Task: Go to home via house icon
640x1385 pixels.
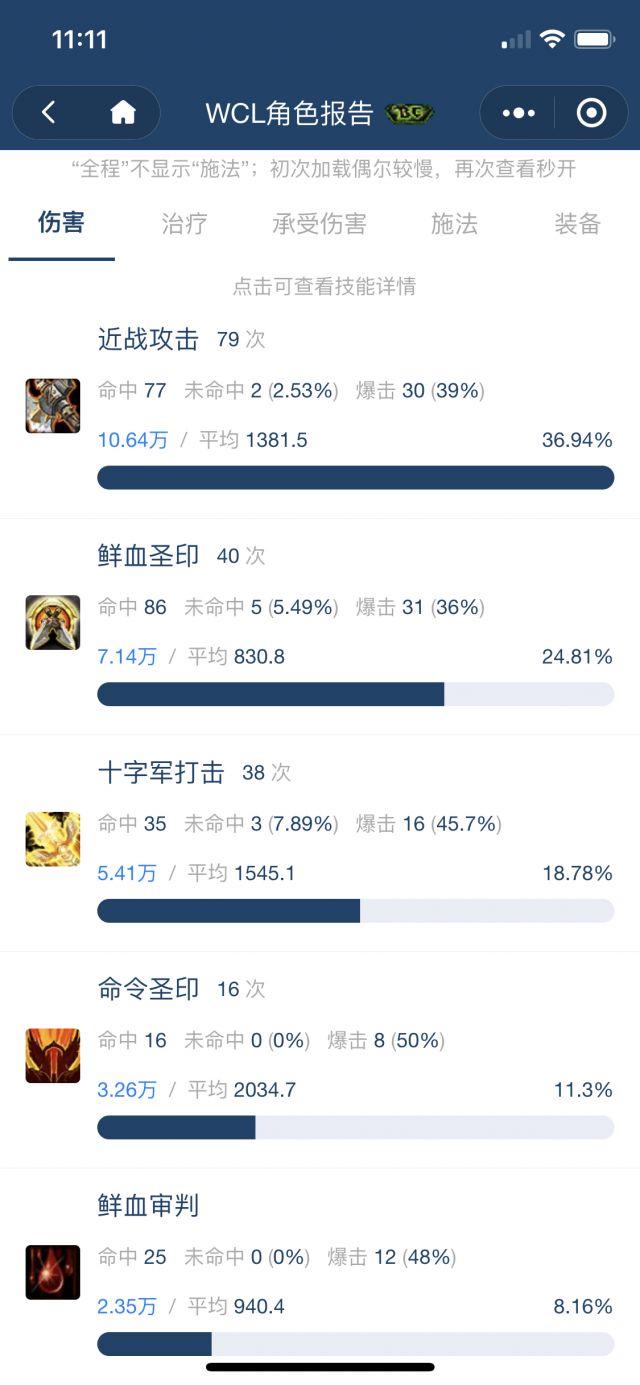Action: pyautogui.click(x=123, y=113)
